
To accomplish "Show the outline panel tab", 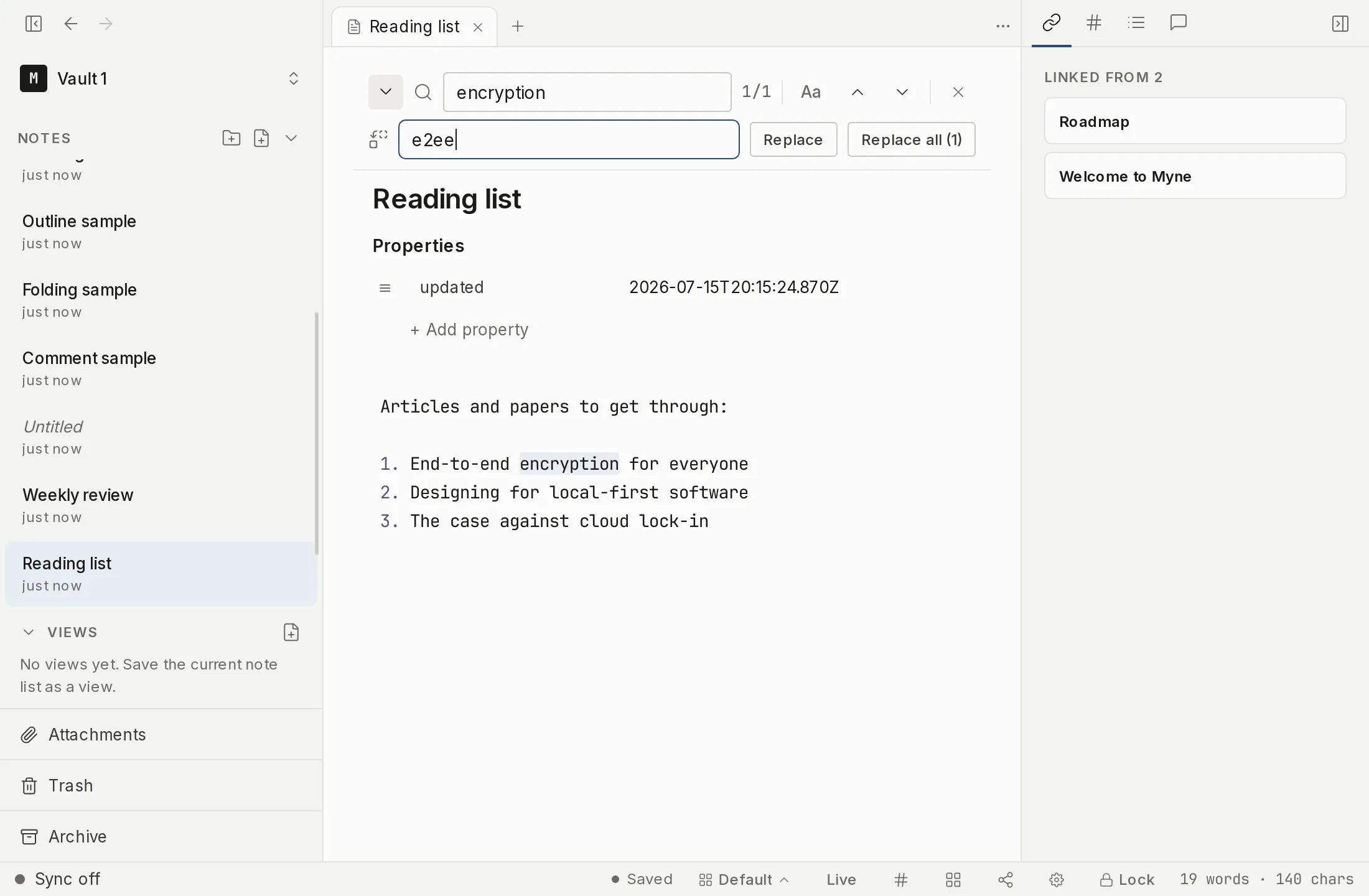I will pos(1136,24).
